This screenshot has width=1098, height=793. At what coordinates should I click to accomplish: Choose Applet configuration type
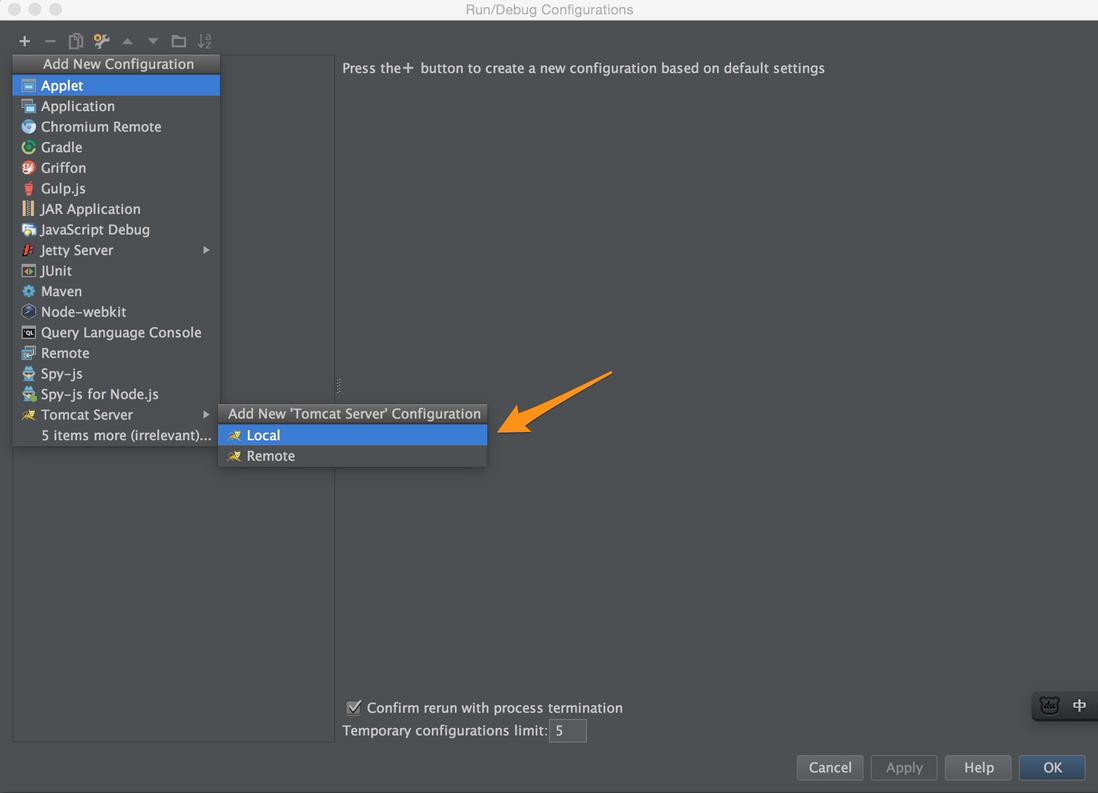tap(116, 85)
